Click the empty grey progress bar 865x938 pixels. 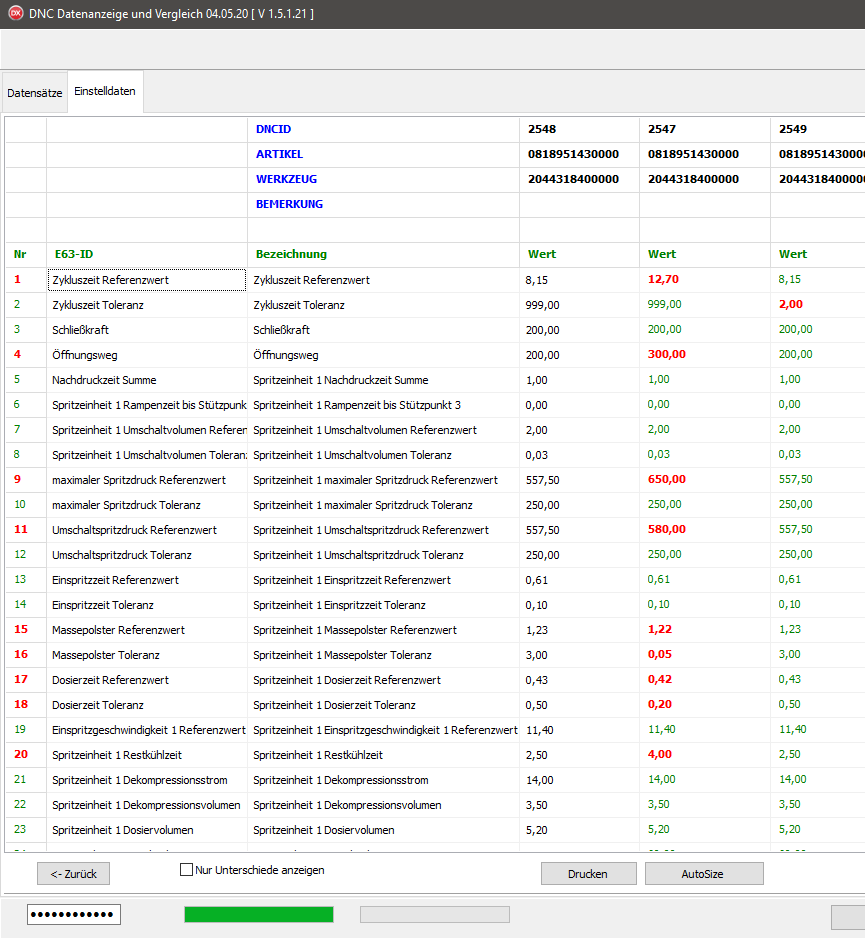[434, 914]
